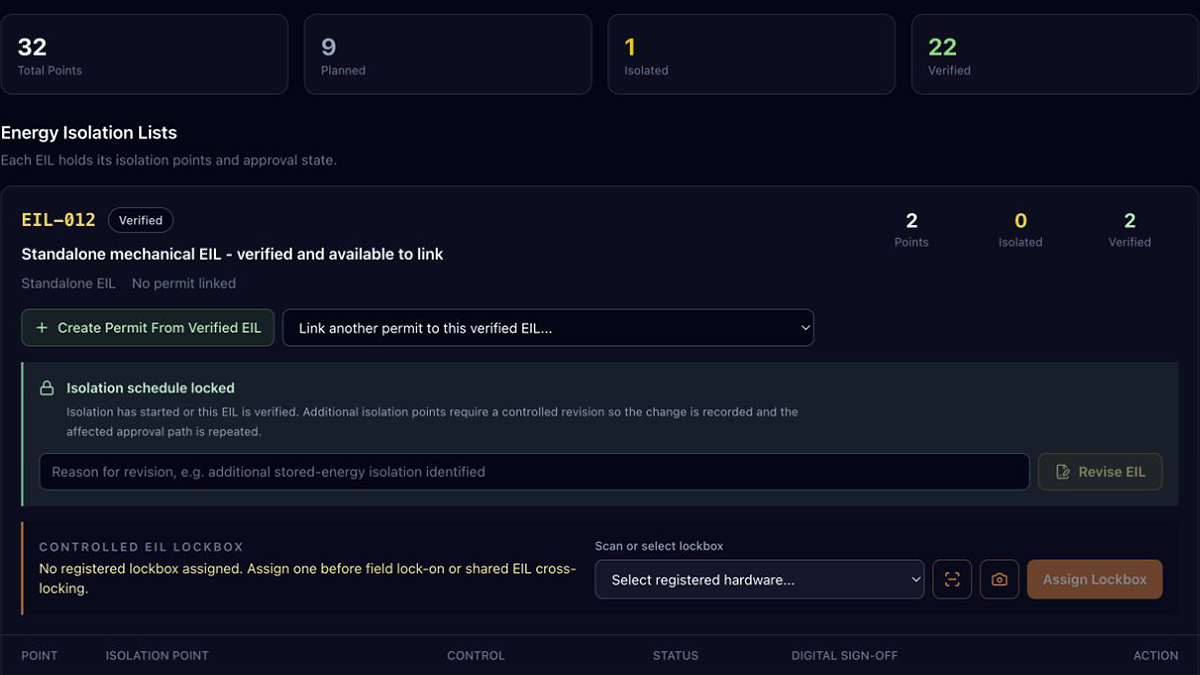Click the Scan or select lockbox label
This screenshot has height=675, width=1200.
pos(659,546)
